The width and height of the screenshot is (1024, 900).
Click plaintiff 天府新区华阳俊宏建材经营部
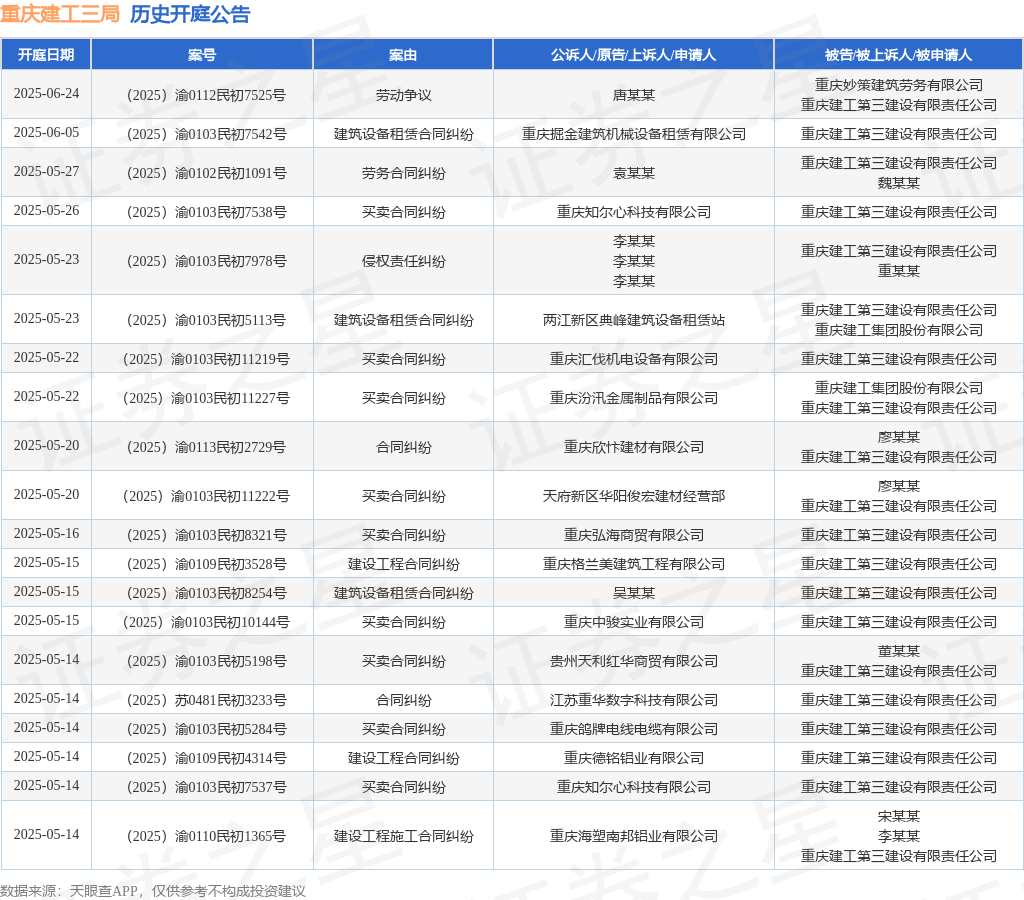pos(633,496)
